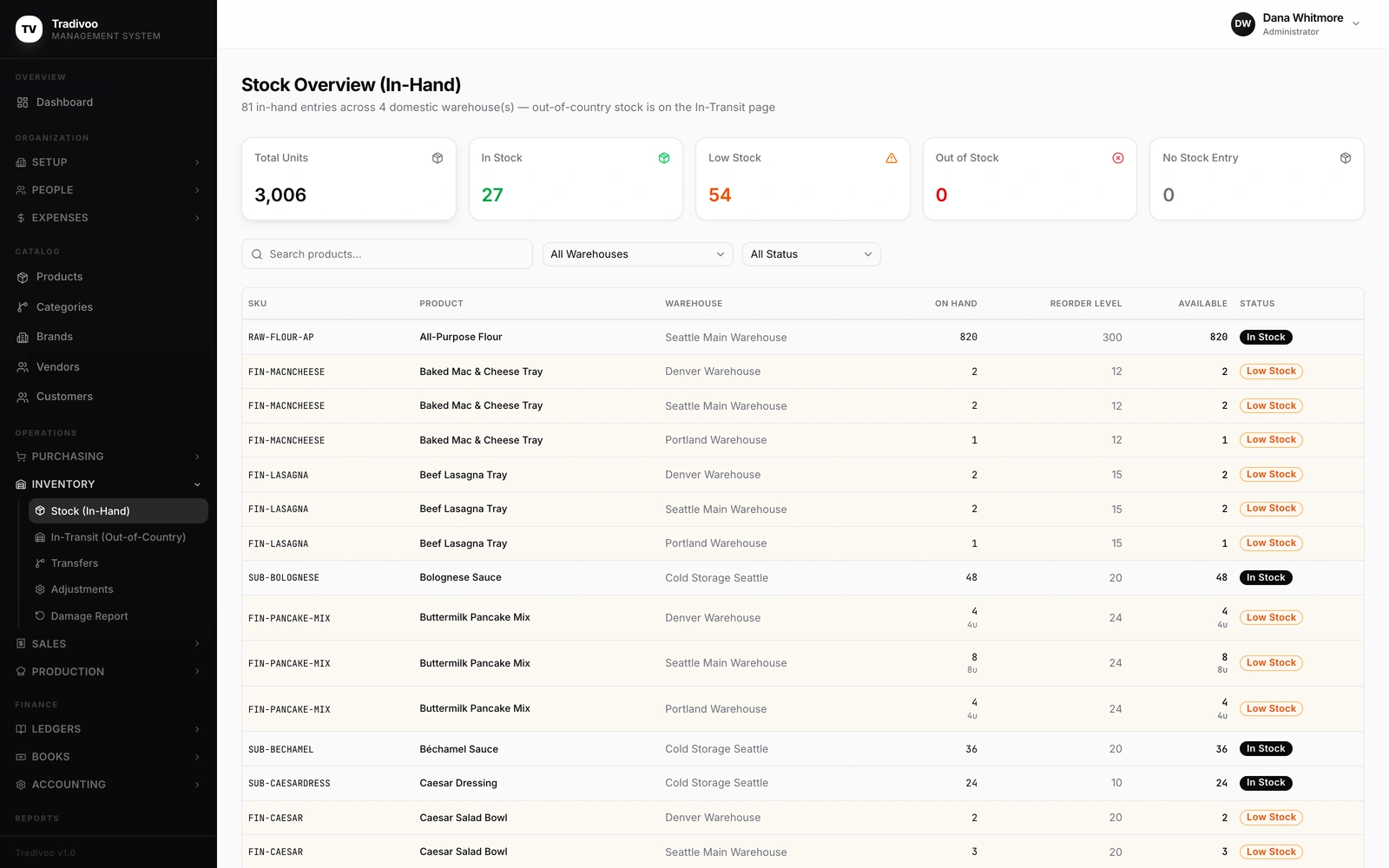This screenshot has height=868, width=1389.
Task: Click the Dashboard grid icon
Action: 23,102
